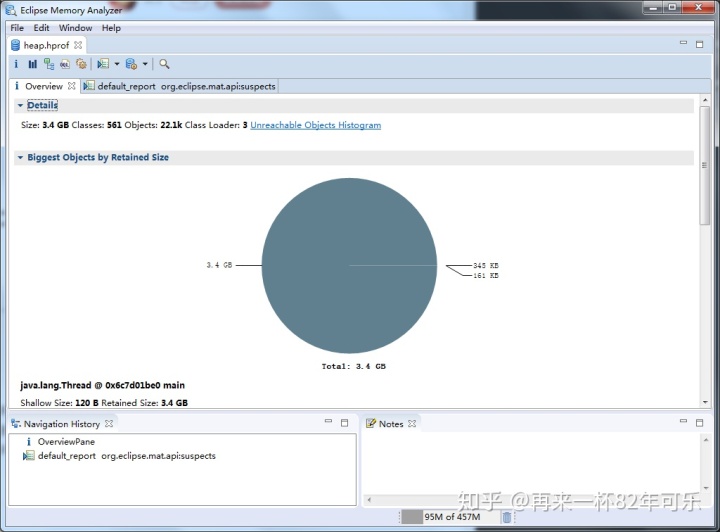This screenshot has width=720, height=532.
Task: Click the Overview pane scroll up arrow
Action: (x=705, y=100)
